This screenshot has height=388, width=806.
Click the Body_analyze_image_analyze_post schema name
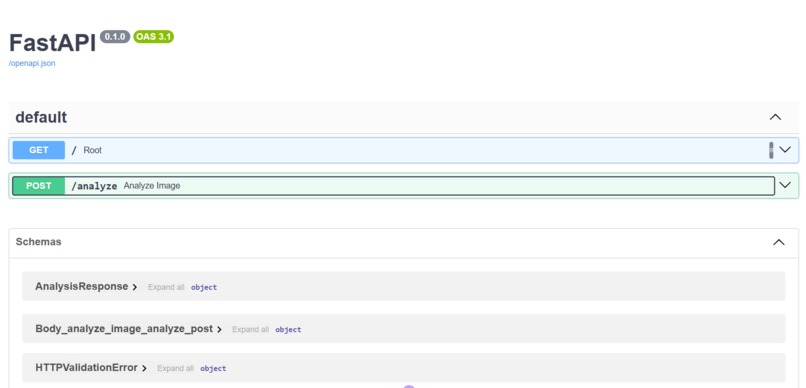pos(124,328)
